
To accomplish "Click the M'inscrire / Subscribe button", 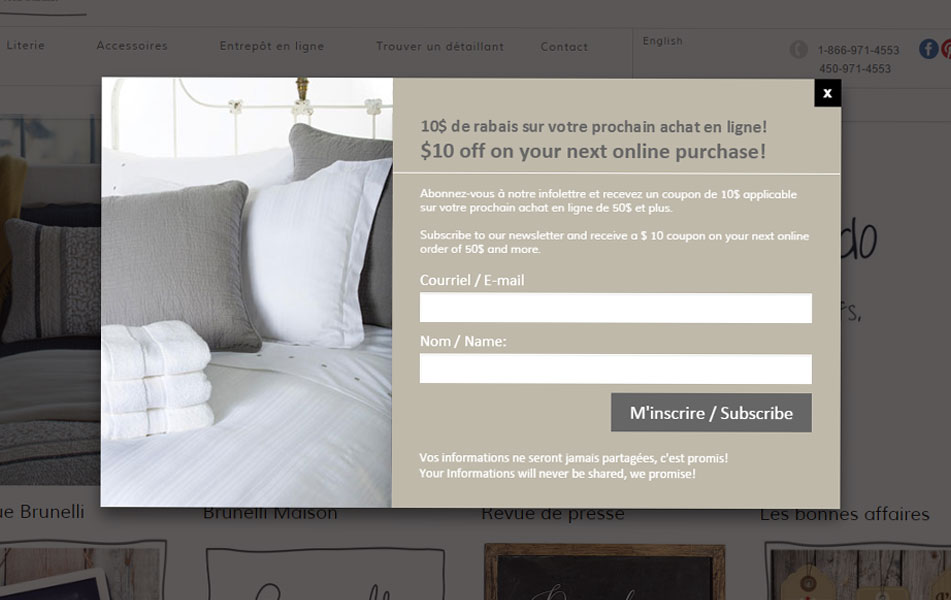I will click(x=711, y=413).
